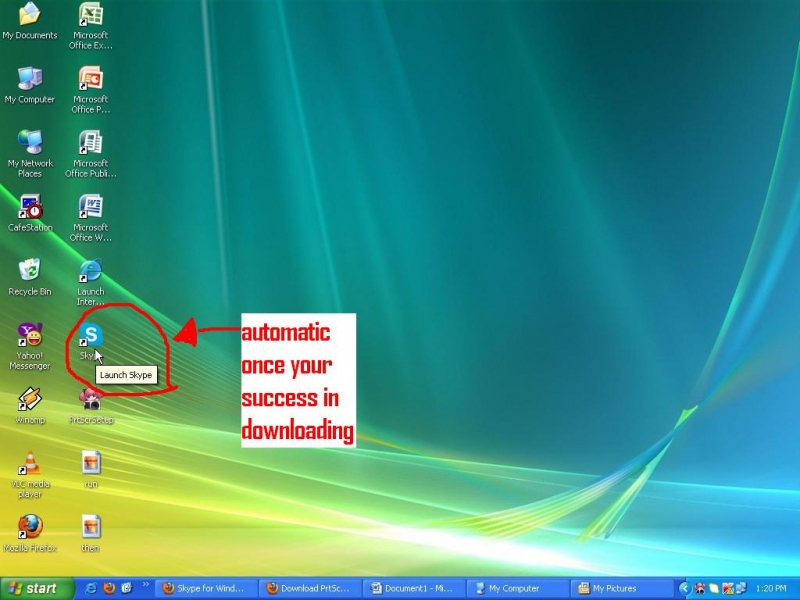The width and height of the screenshot is (800, 600).
Task: Select the My Network Places icon
Action: [x=30, y=153]
